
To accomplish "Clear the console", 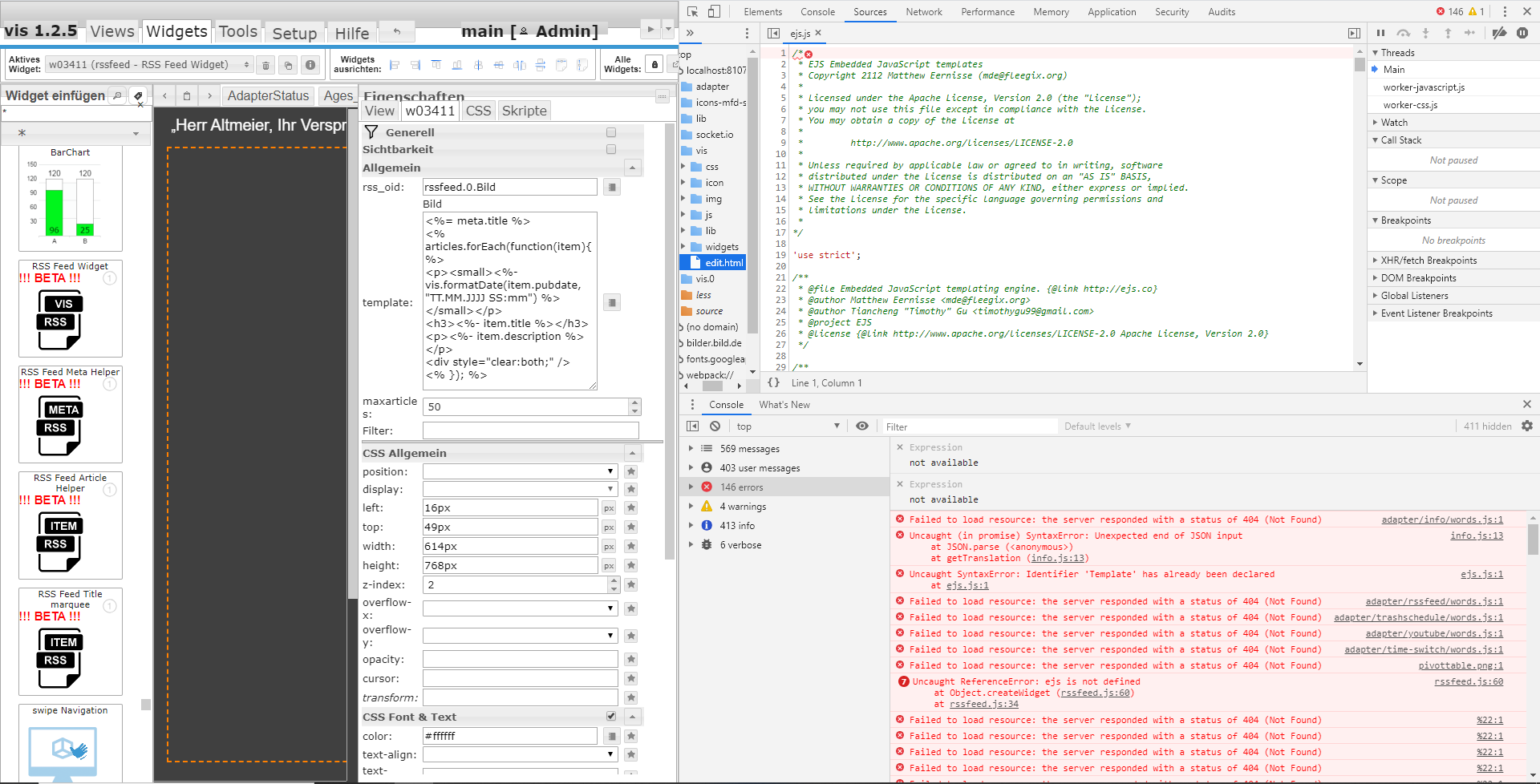I will point(715,426).
